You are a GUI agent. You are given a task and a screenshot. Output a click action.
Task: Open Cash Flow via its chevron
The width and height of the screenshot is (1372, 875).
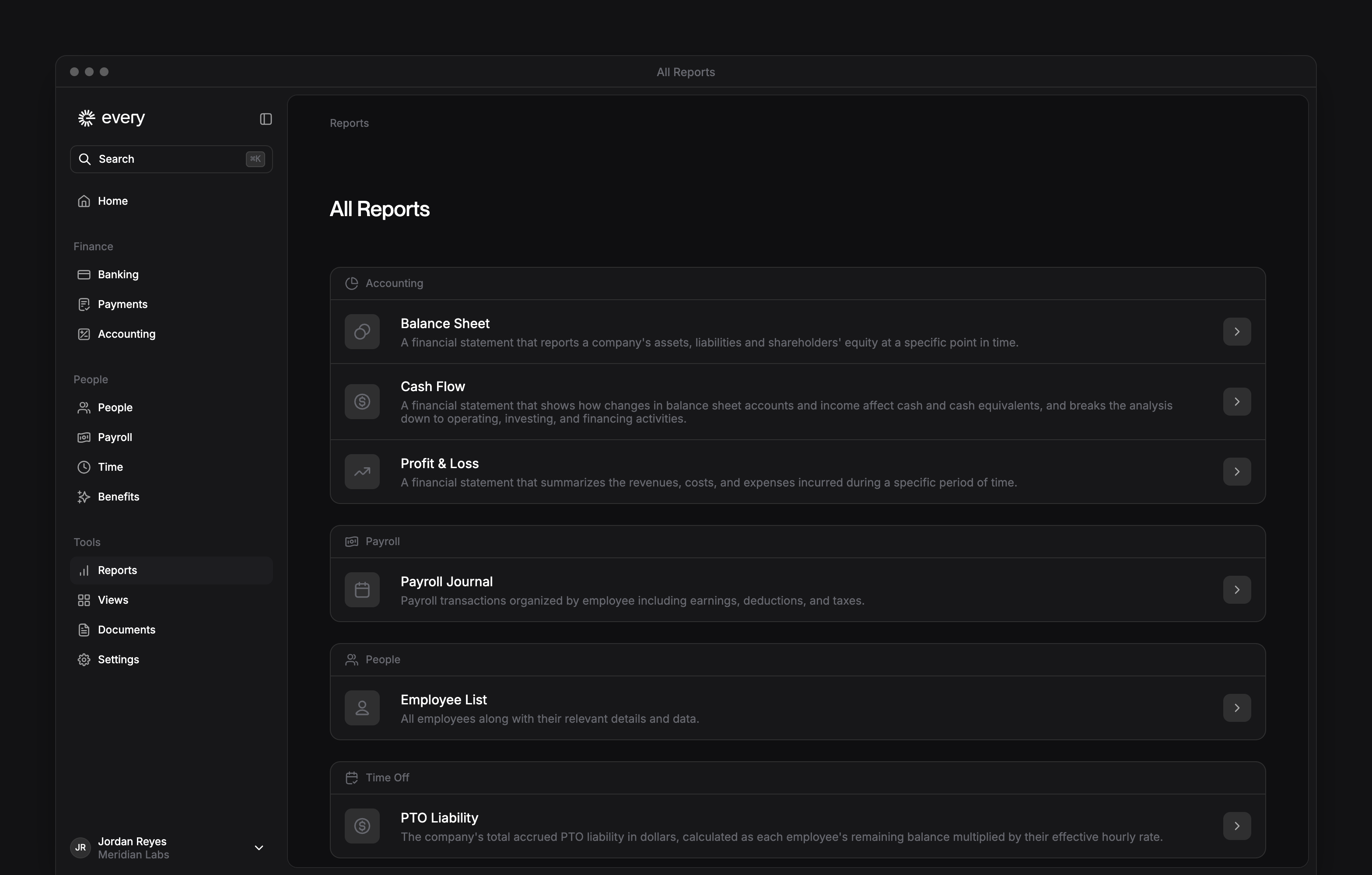pos(1237,402)
